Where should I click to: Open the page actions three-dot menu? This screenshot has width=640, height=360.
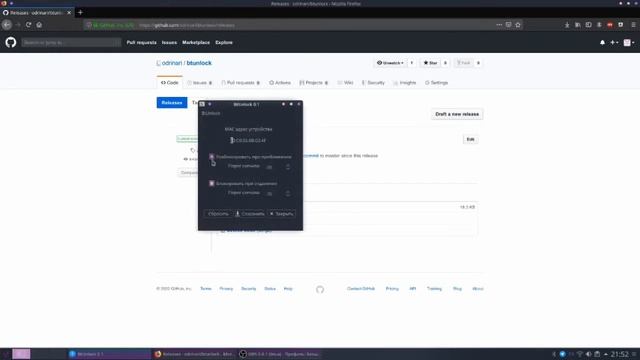click(x=499, y=25)
